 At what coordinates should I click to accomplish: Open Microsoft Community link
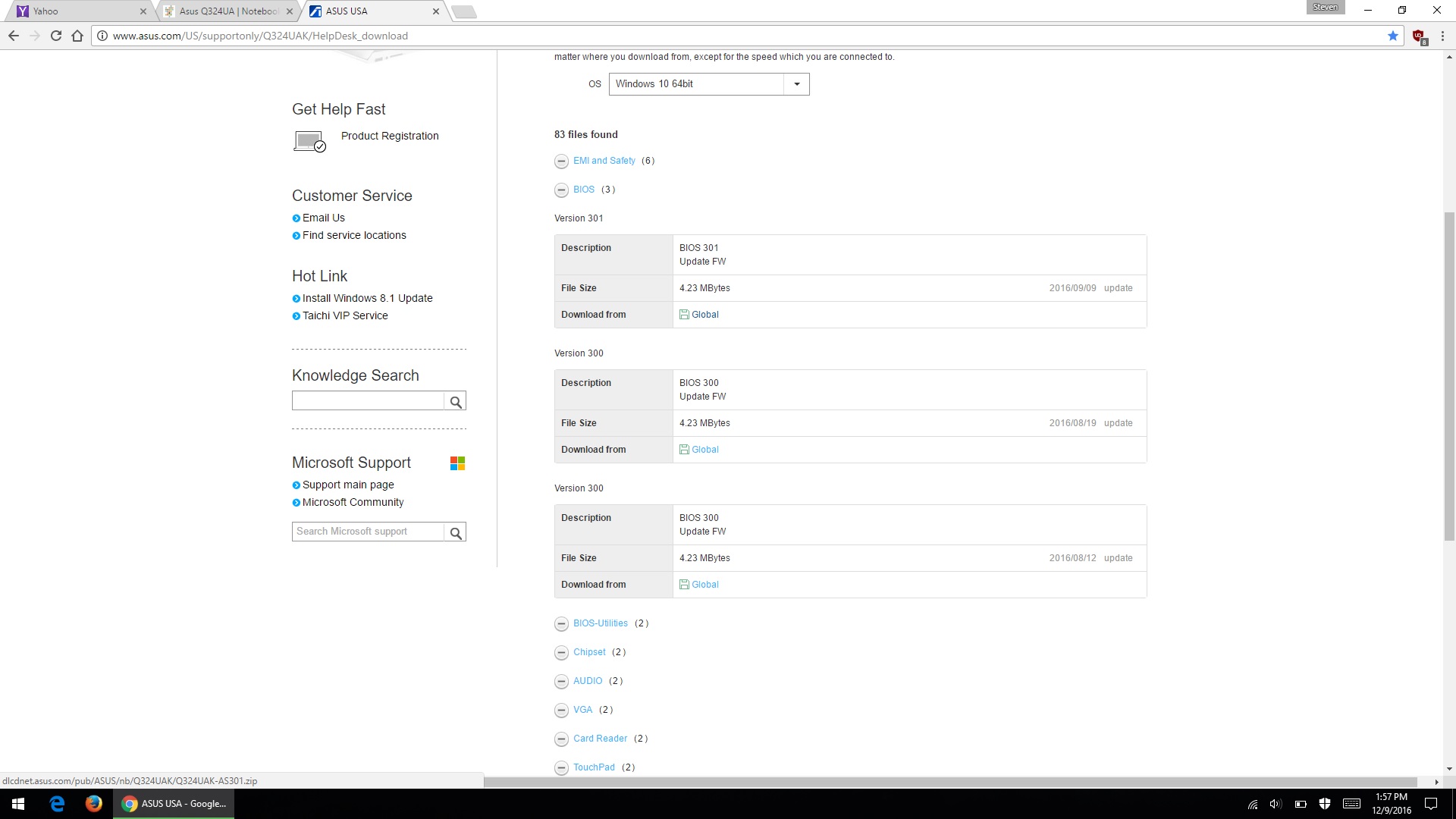coord(353,502)
